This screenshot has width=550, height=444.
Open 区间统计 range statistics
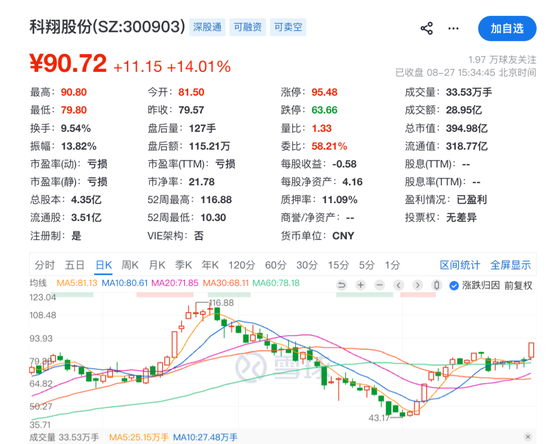point(460,265)
